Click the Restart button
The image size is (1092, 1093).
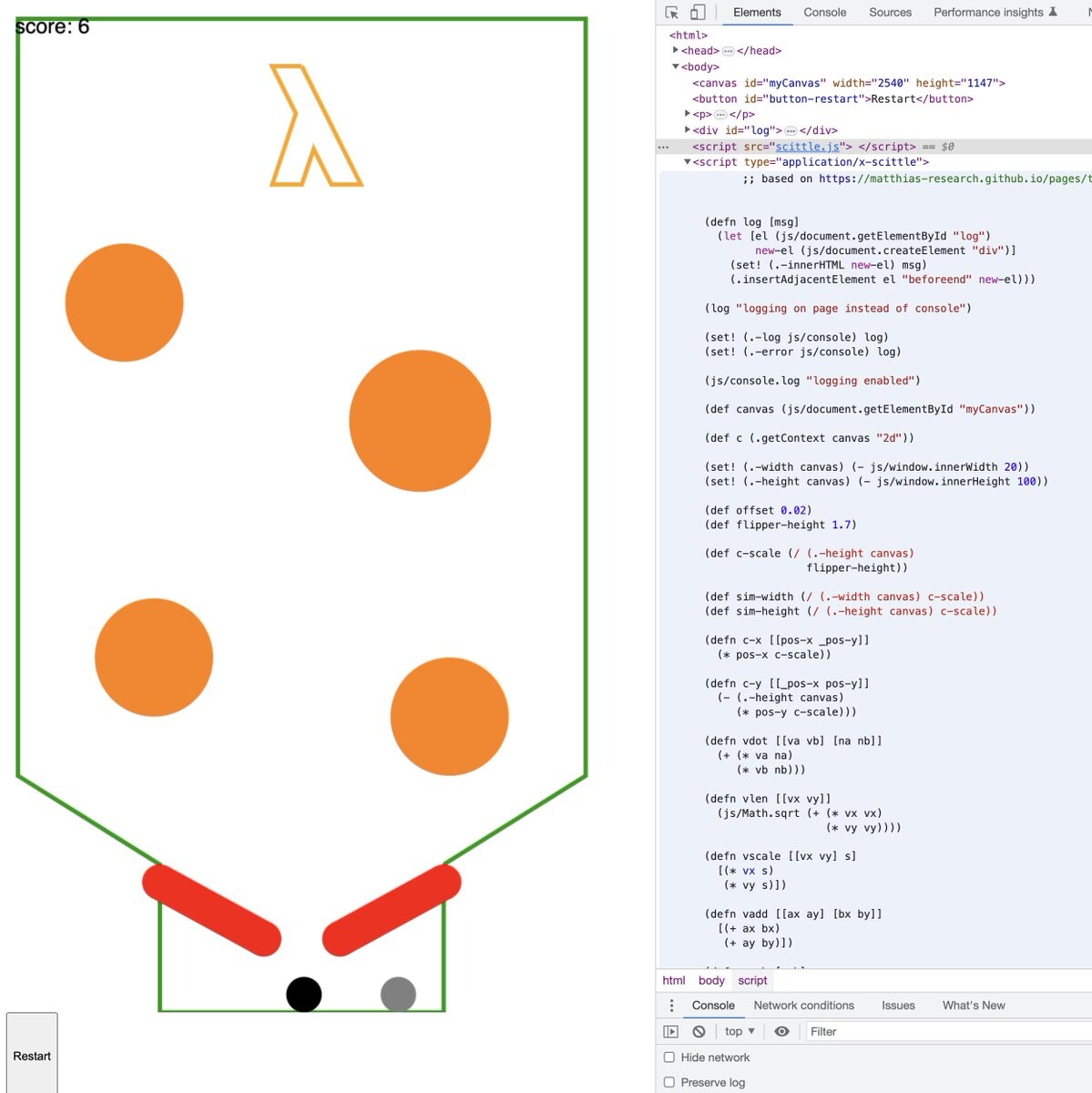point(32,1054)
